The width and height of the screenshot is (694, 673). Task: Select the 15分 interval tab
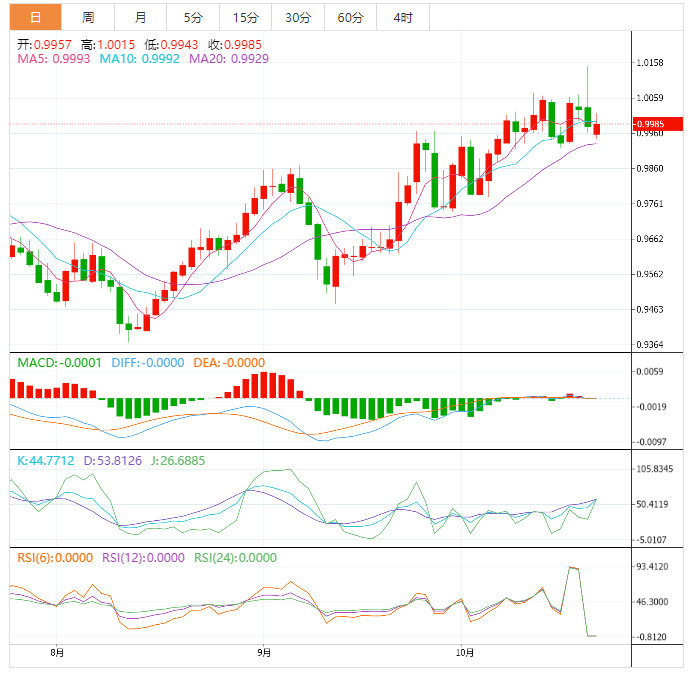coord(244,17)
